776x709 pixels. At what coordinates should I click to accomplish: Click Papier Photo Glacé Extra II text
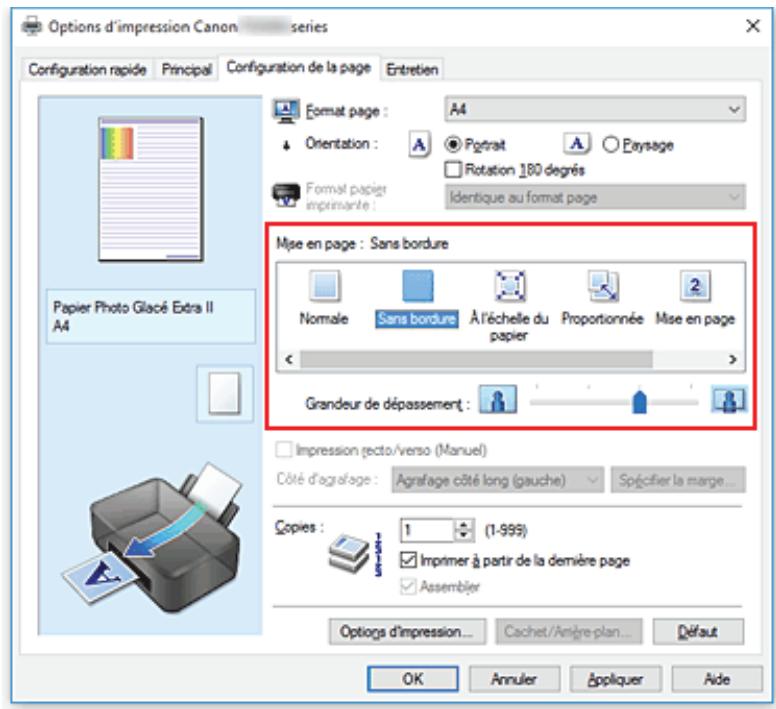pyautogui.click(x=133, y=307)
